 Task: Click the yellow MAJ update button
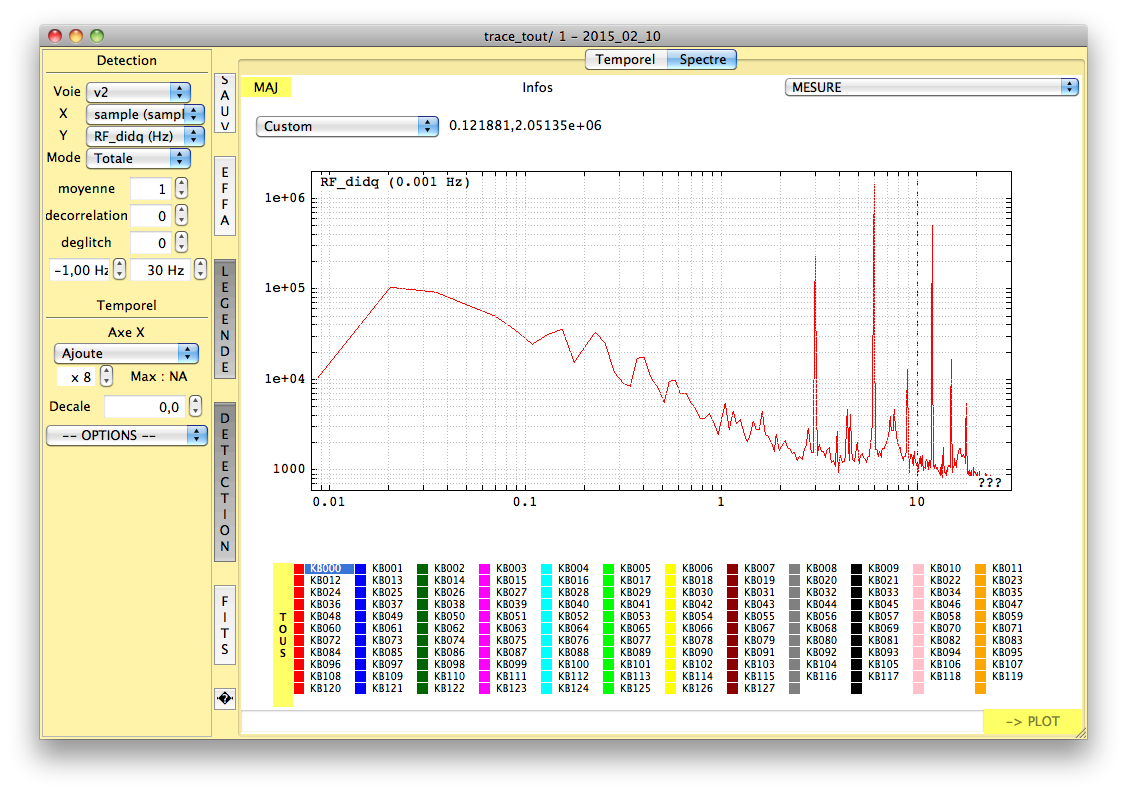click(x=266, y=87)
